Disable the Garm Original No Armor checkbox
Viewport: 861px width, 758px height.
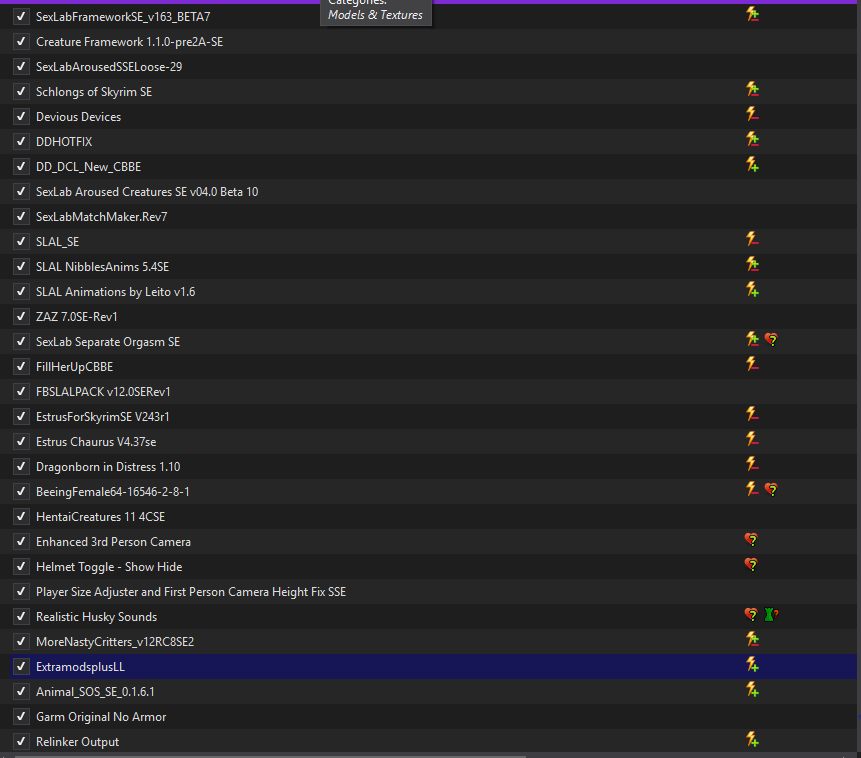pyautogui.click(x=21, y=716)
